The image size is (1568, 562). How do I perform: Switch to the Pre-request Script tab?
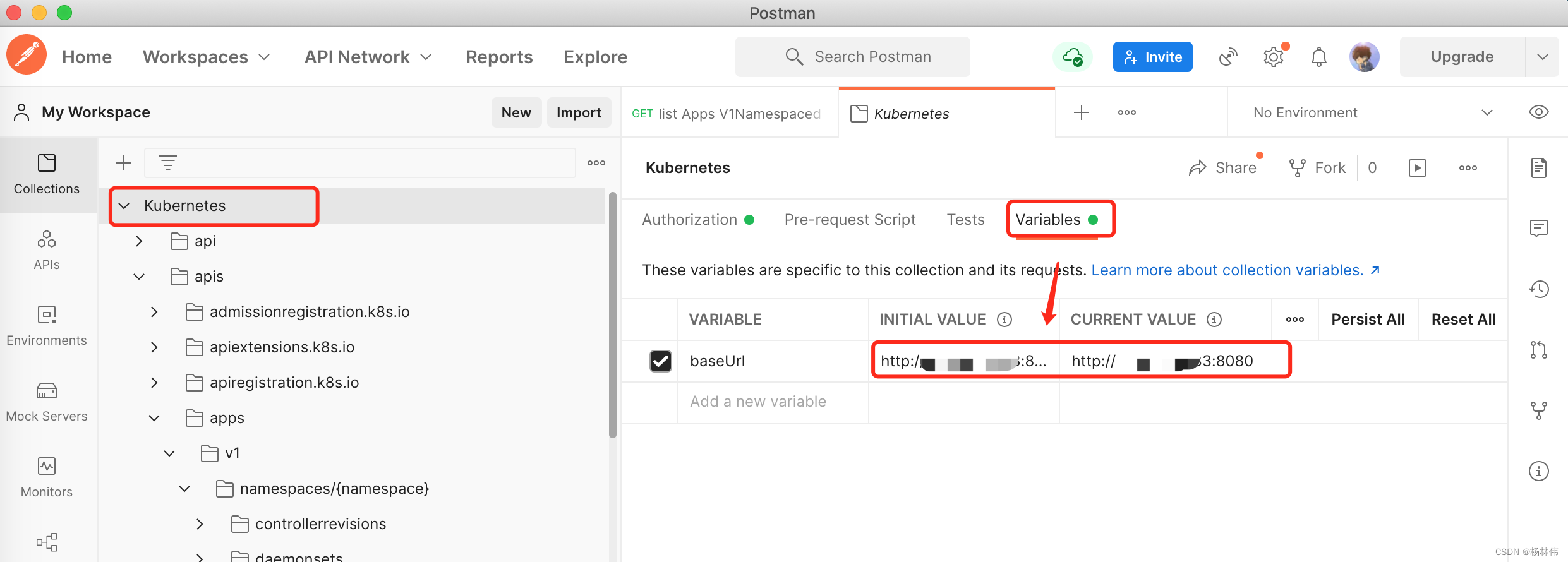pos(850,220)
